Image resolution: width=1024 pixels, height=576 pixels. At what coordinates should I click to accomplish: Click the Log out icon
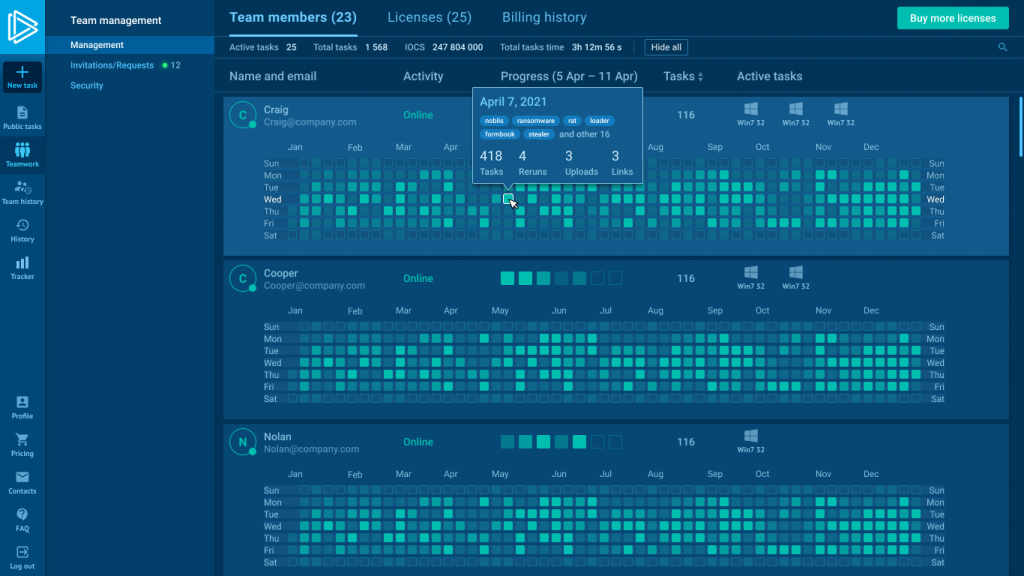click(x=22, y=552)
